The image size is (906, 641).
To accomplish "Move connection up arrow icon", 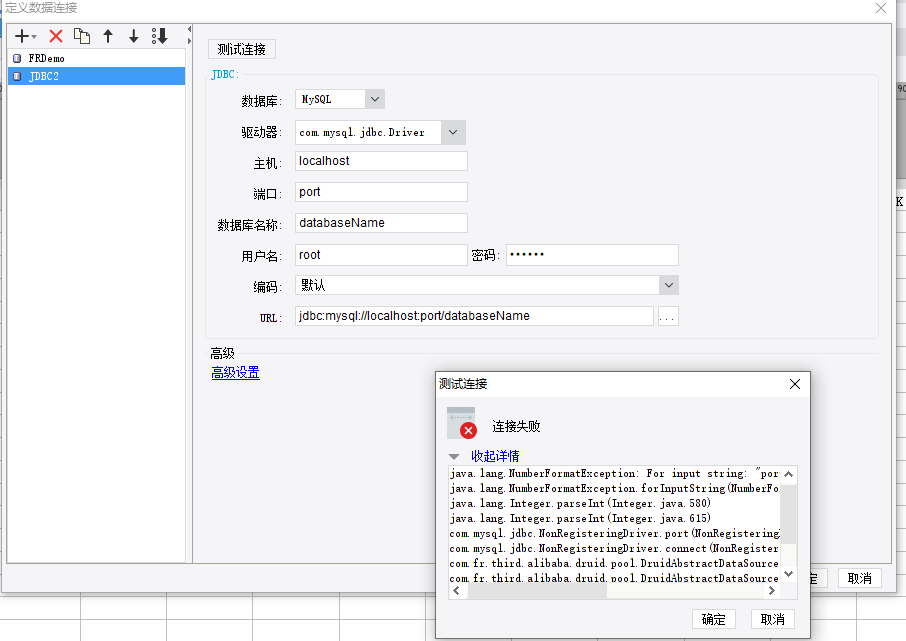I will point(108,36).
